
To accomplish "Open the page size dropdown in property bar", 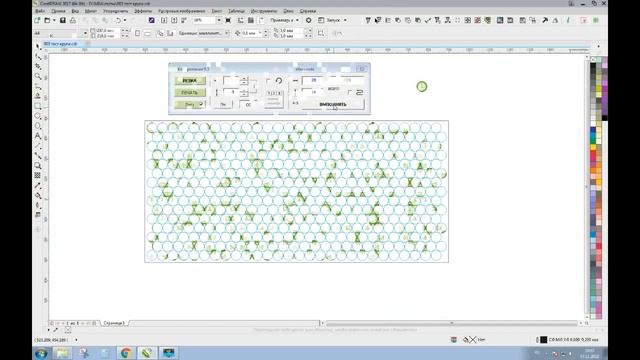I will pos(85,33).
